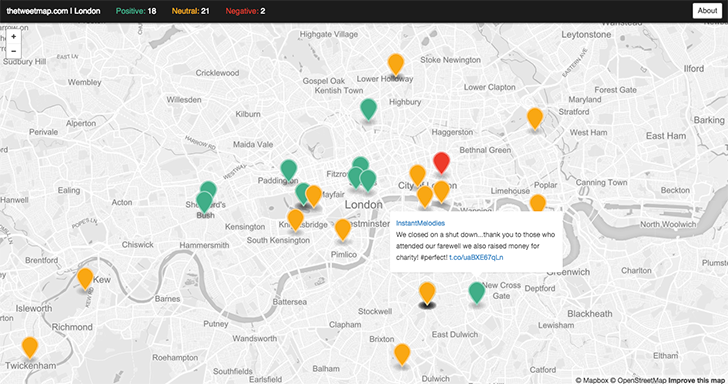Click the About button
This screenshot has height=384, width=728.
pos(707,11)
